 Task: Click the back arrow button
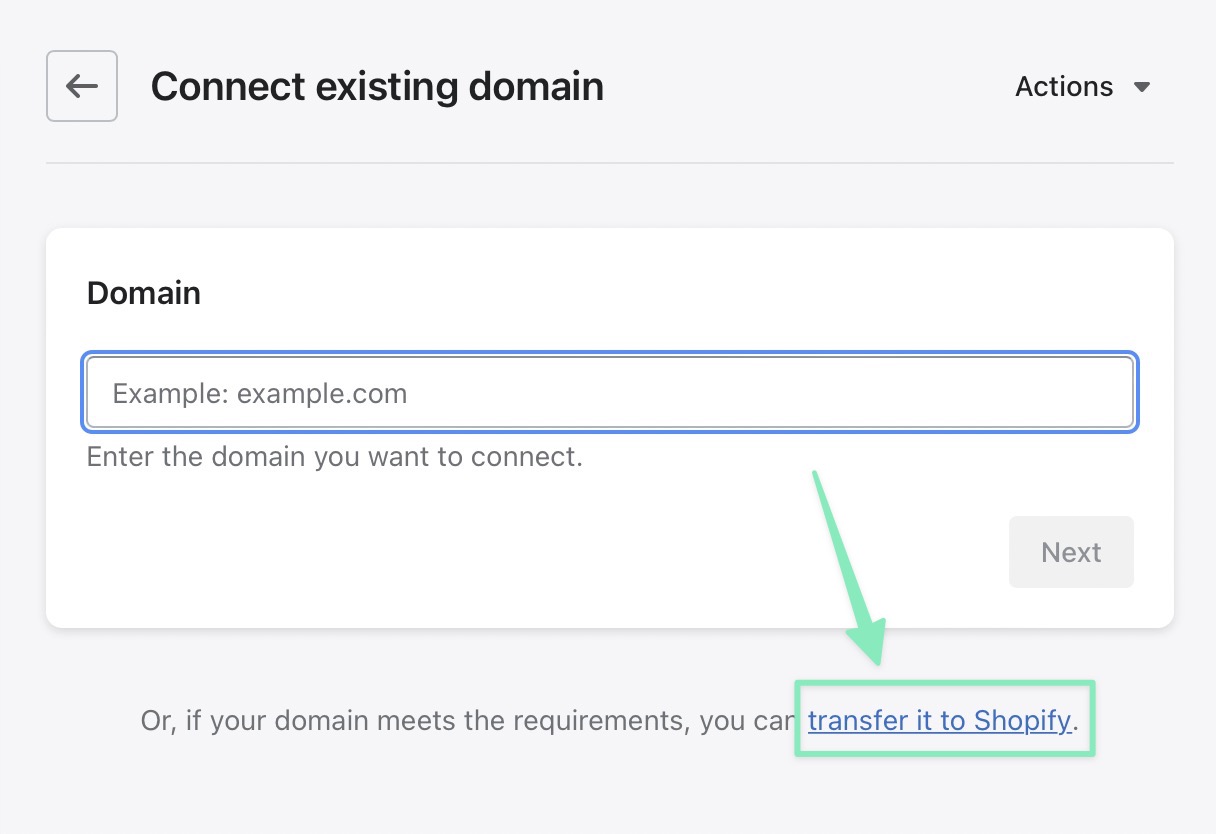[82, 86]
